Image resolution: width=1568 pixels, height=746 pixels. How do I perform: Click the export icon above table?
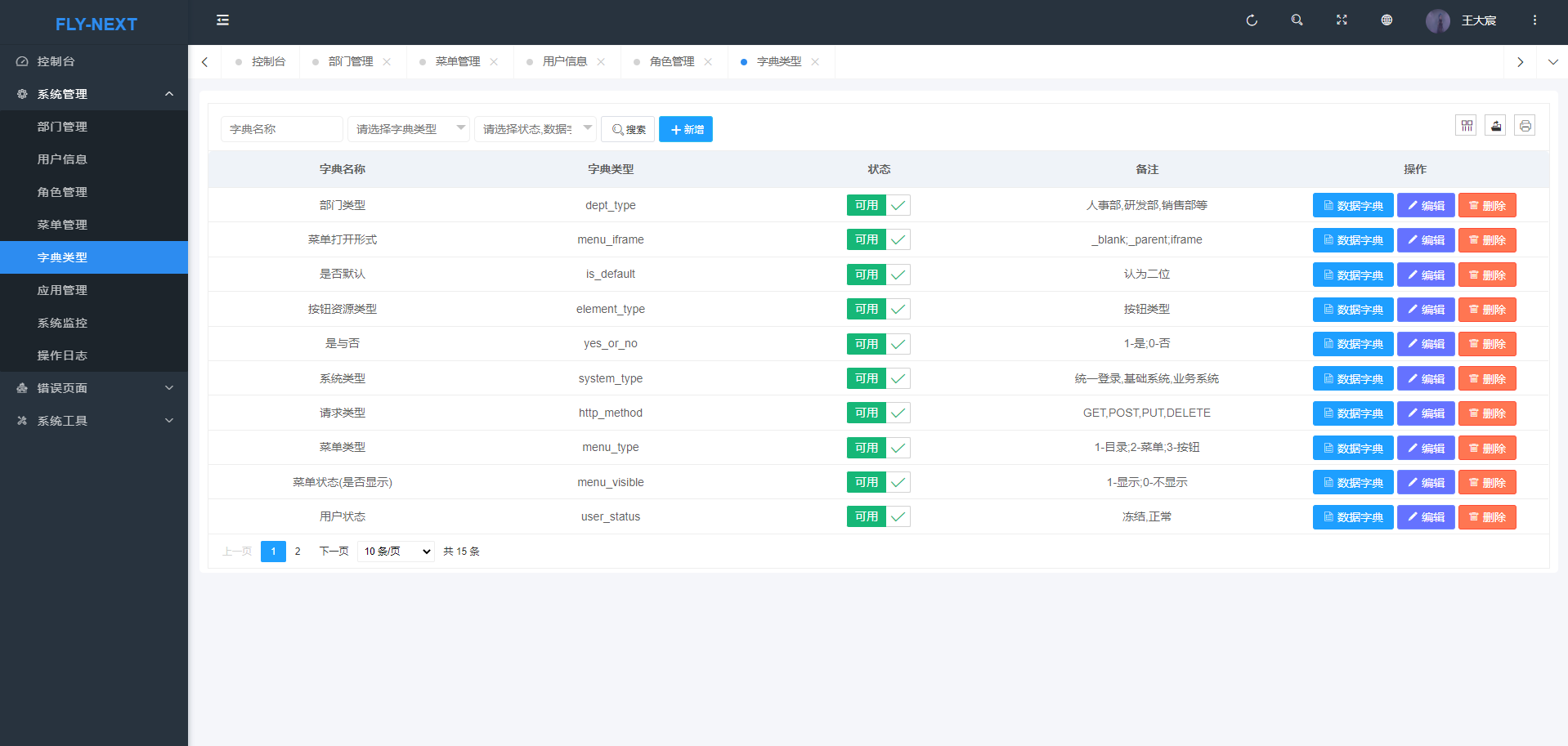pyautogui.click(x=1495, y=126)
